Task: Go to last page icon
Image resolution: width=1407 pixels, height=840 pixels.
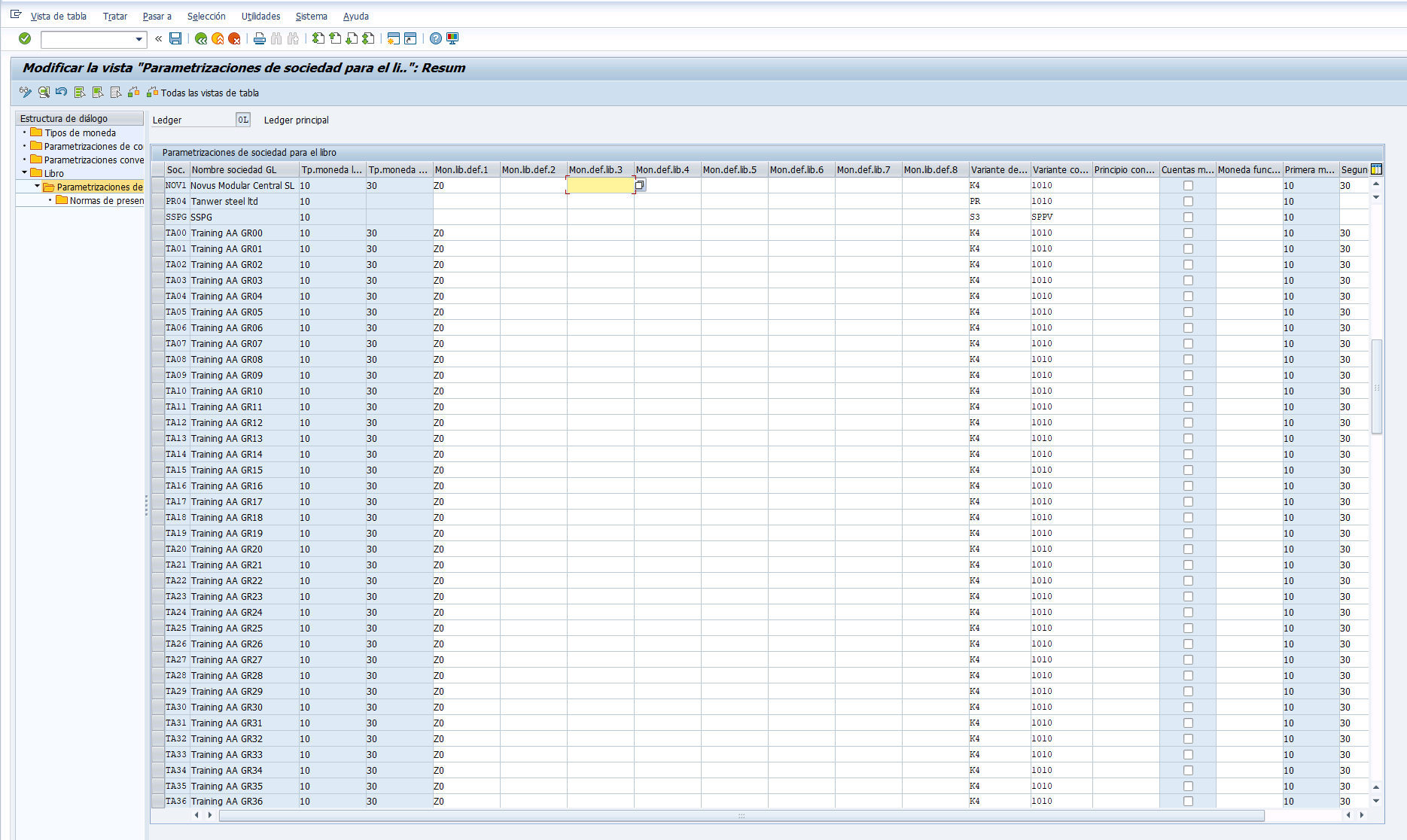Action: (368, 38)
